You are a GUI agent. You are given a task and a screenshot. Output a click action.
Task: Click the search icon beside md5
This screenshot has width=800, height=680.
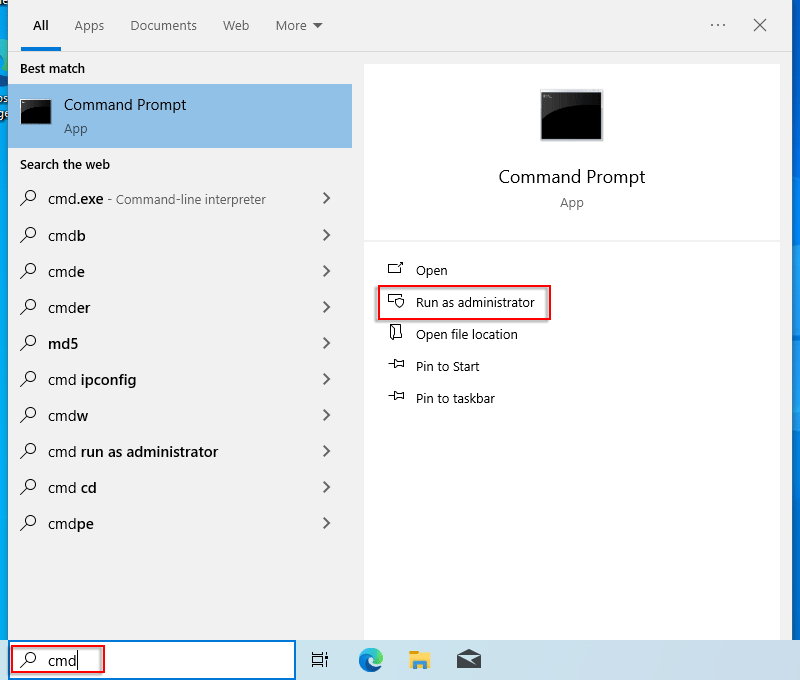[29, 343]
